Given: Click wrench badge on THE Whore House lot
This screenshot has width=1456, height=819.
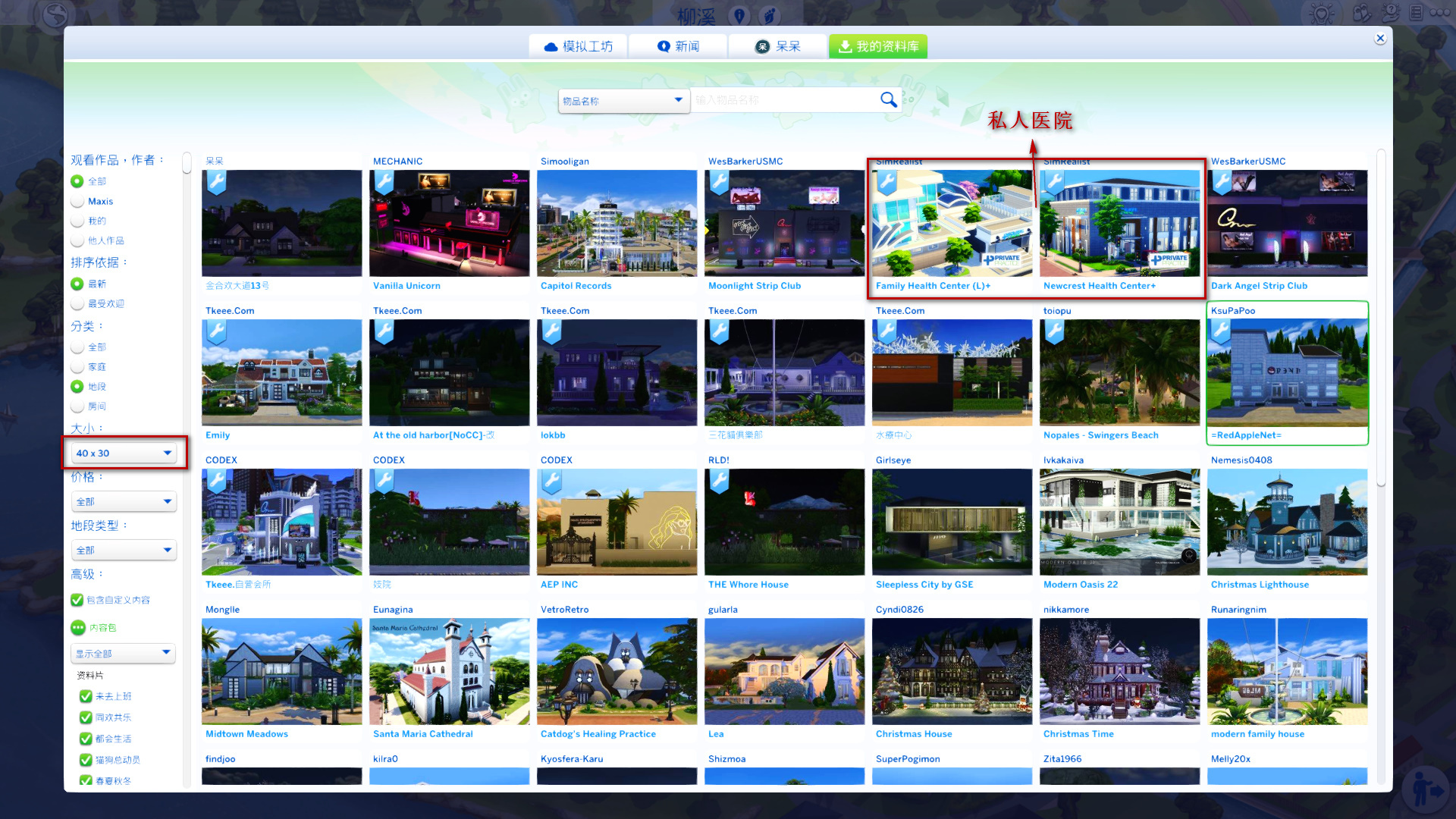Looking at the screenshot, I should coord(719,482).
